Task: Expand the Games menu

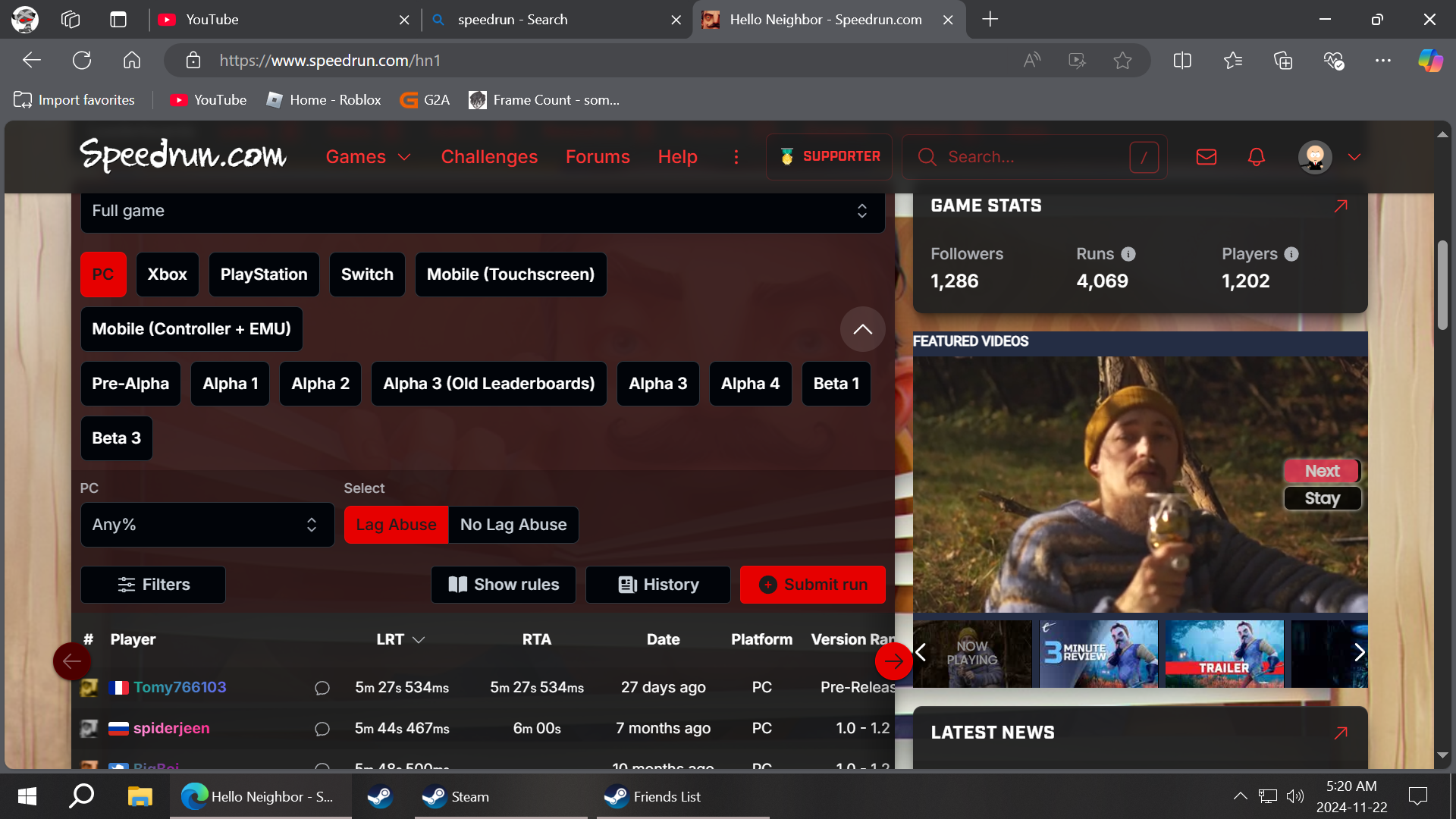Action: (x=368, y=157)
